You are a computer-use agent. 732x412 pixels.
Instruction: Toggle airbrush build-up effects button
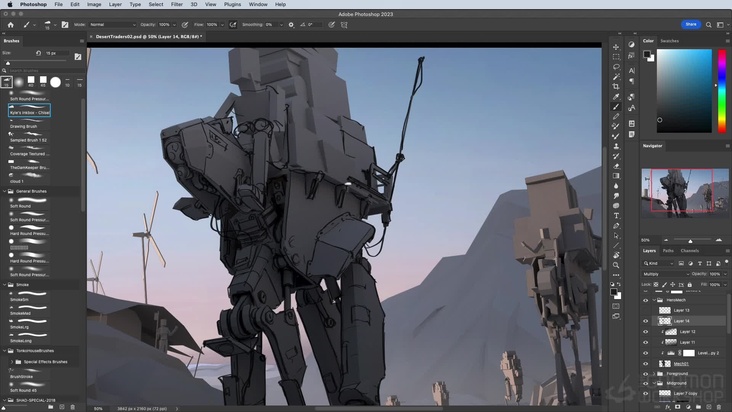pyautogui.click(x=233, y=25)
